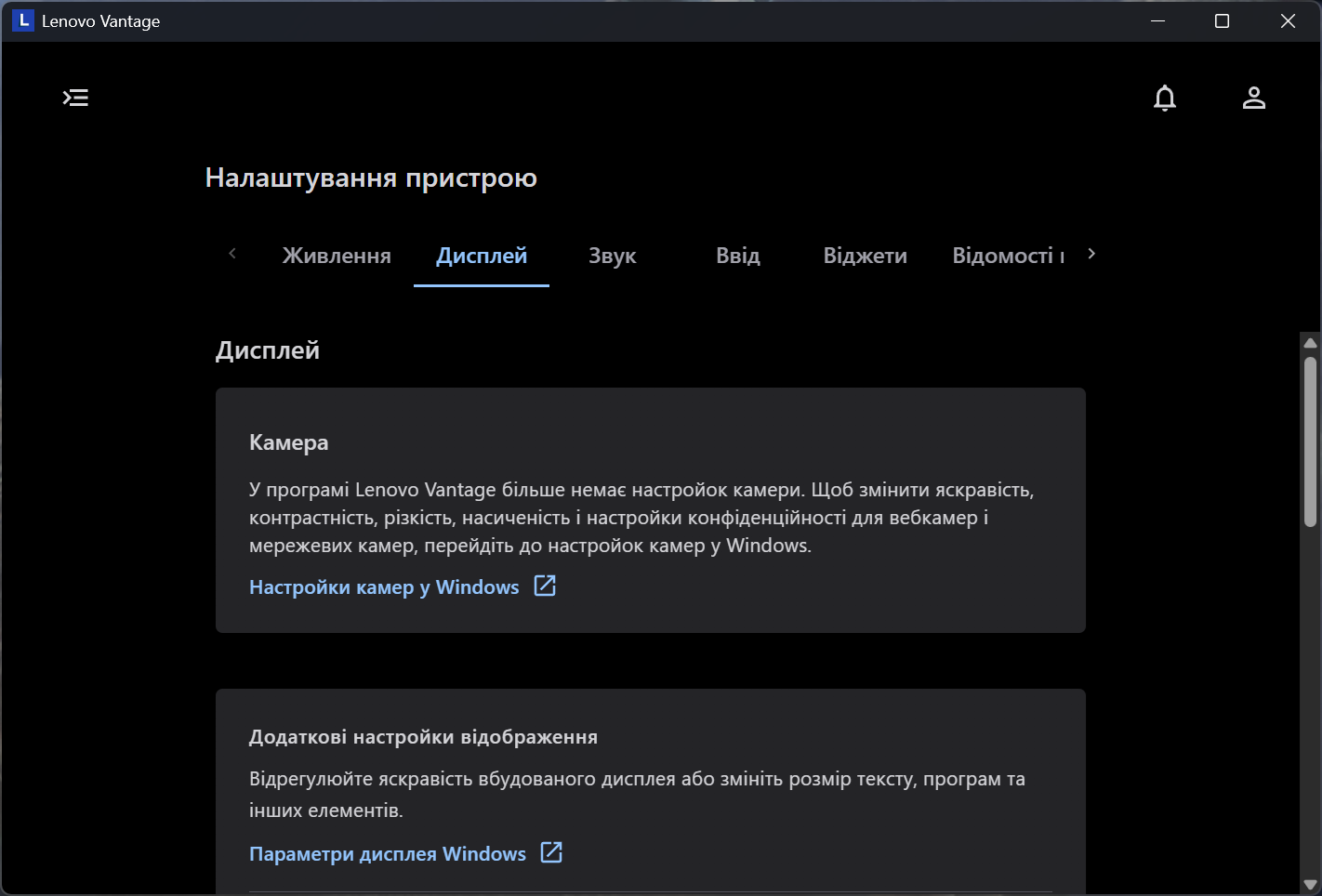Click the scrollbar down arrow

coord(1310,884)
